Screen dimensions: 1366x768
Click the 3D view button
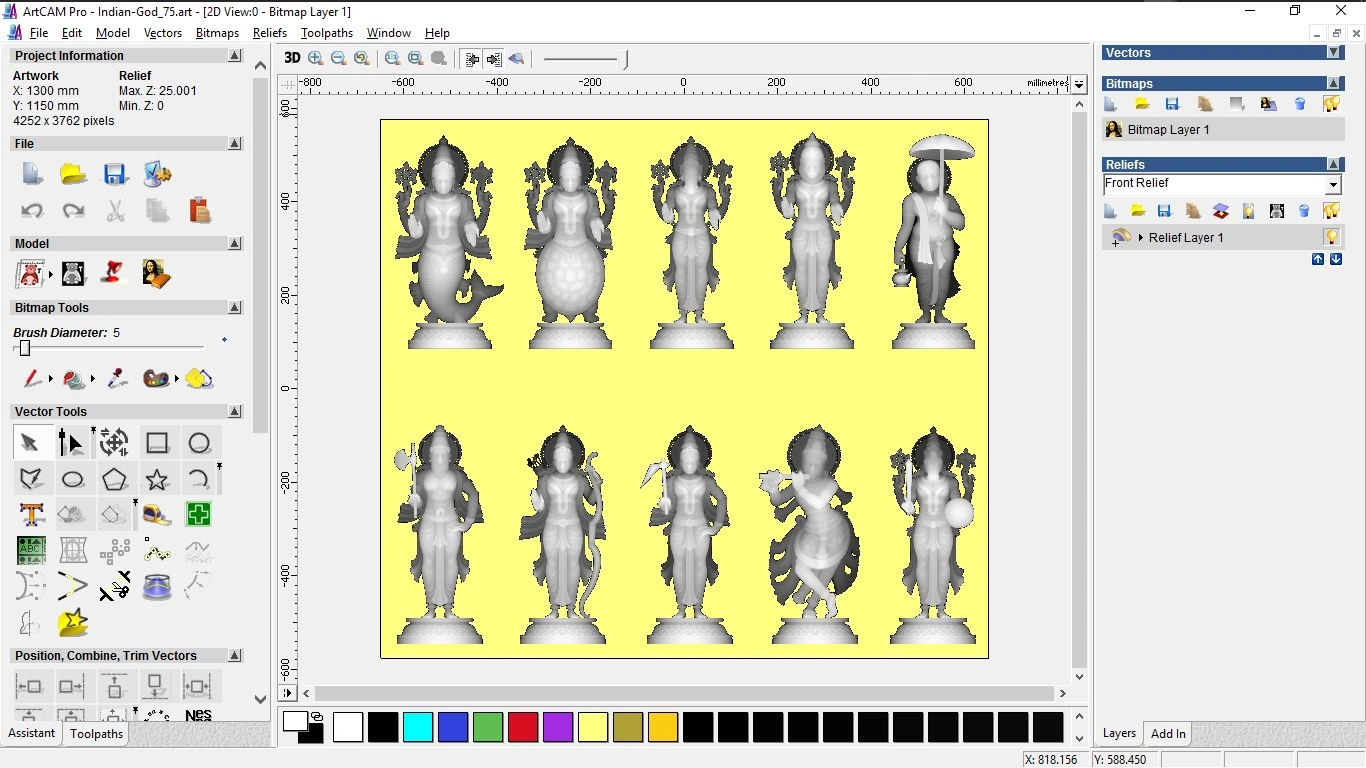(292, 58)
